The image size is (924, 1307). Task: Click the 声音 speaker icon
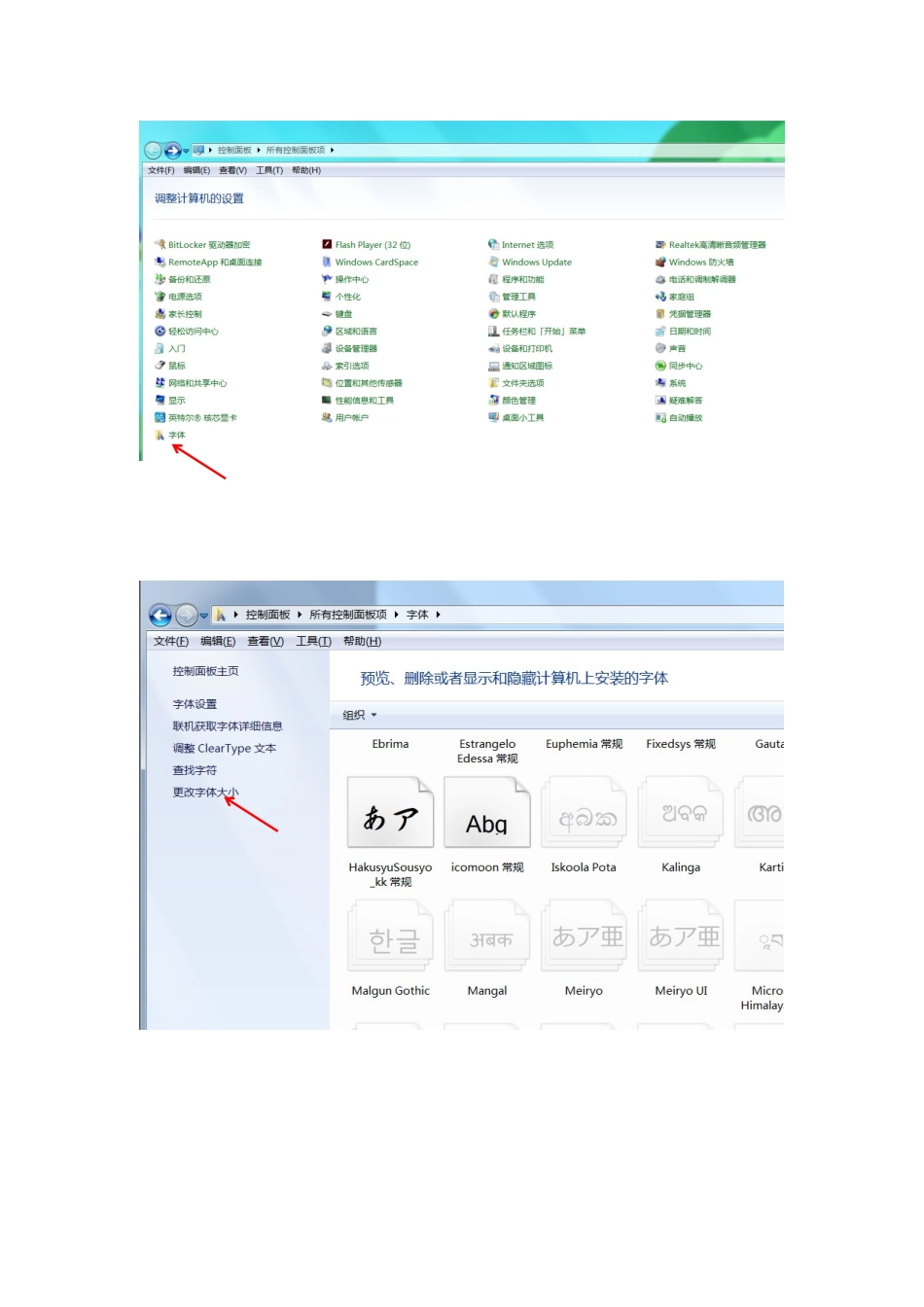[660, 348]
